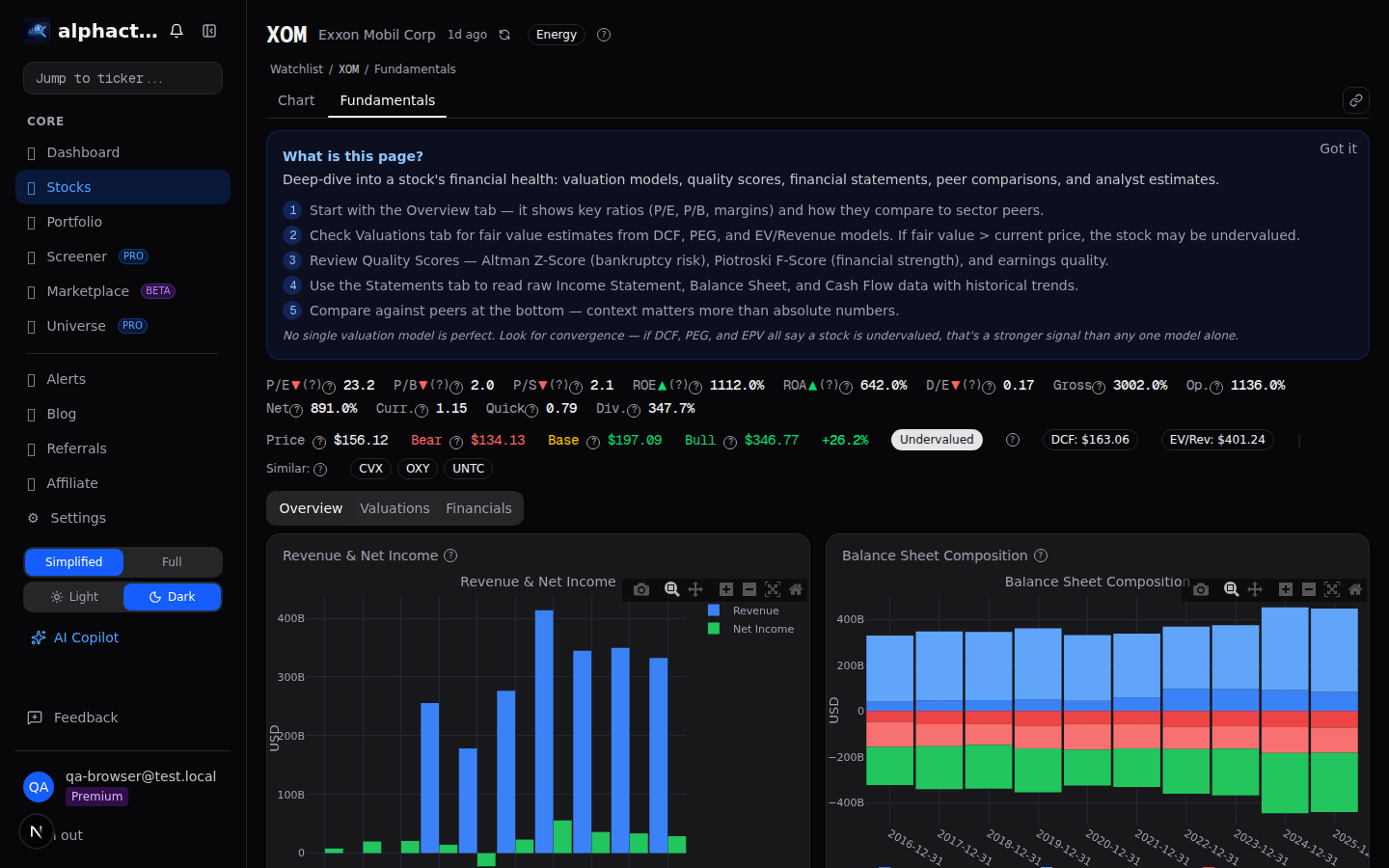Download the Revenue & Net Income chart as image
The width and height of the screenshot is (1389, 868).
click(640, 589)
